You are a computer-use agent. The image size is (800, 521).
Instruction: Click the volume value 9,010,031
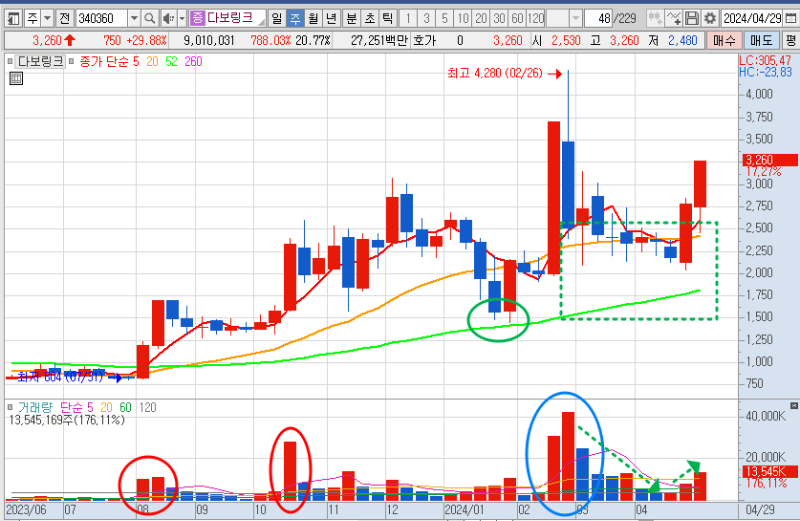(209, 40)
